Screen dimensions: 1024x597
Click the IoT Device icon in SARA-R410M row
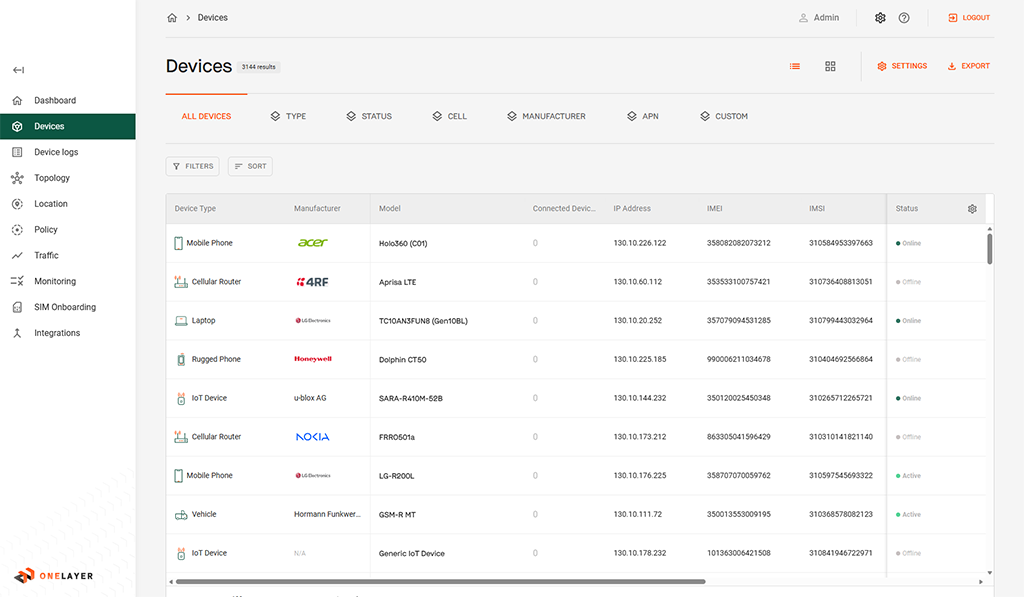point(181,398)
